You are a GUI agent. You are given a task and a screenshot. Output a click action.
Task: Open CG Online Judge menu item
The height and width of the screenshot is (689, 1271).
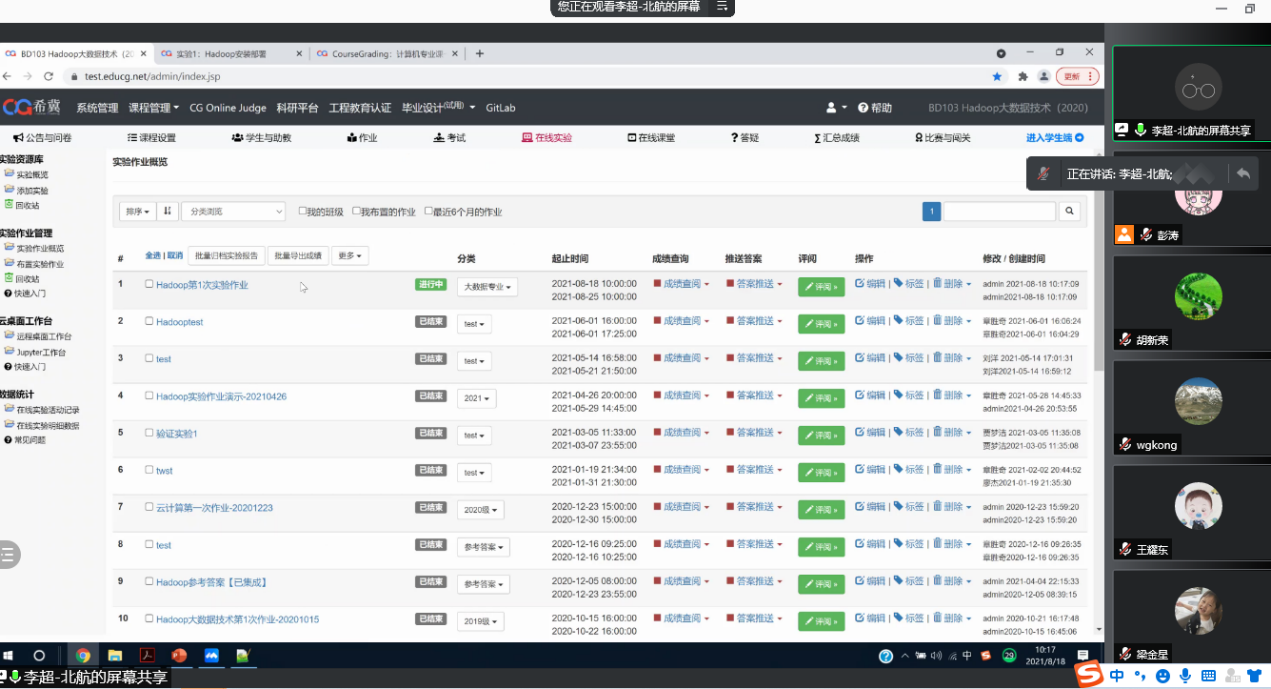tap(228, 108)
